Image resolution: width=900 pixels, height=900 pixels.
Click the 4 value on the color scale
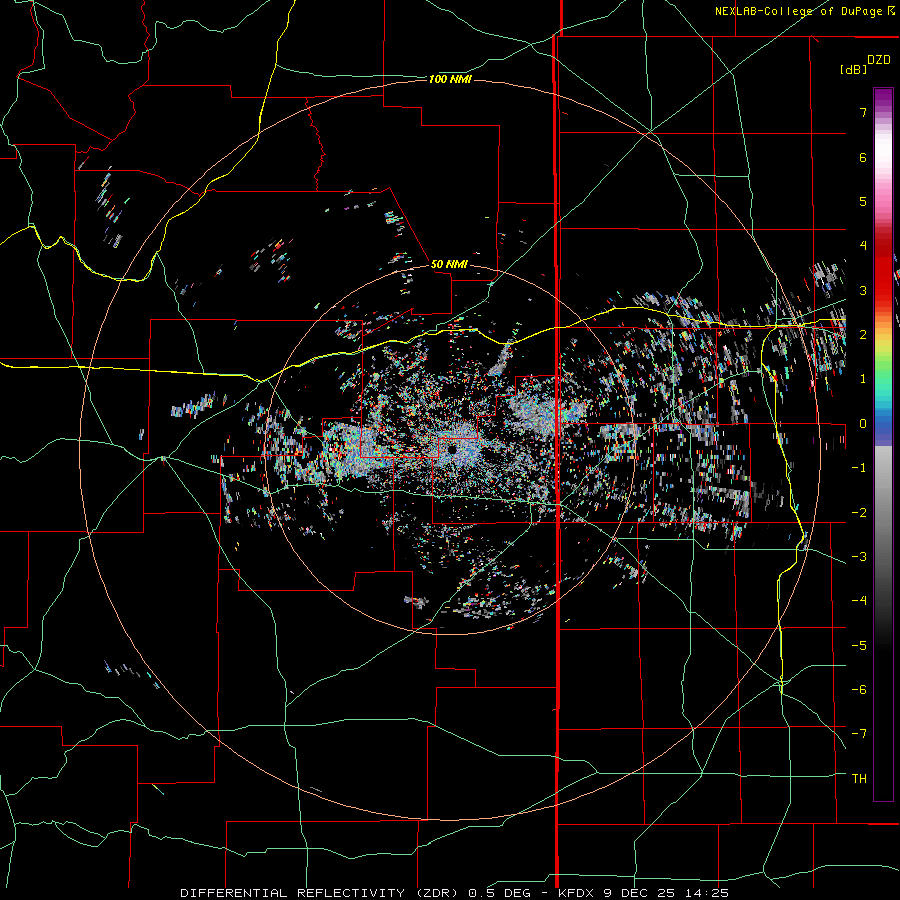(863, 246)
